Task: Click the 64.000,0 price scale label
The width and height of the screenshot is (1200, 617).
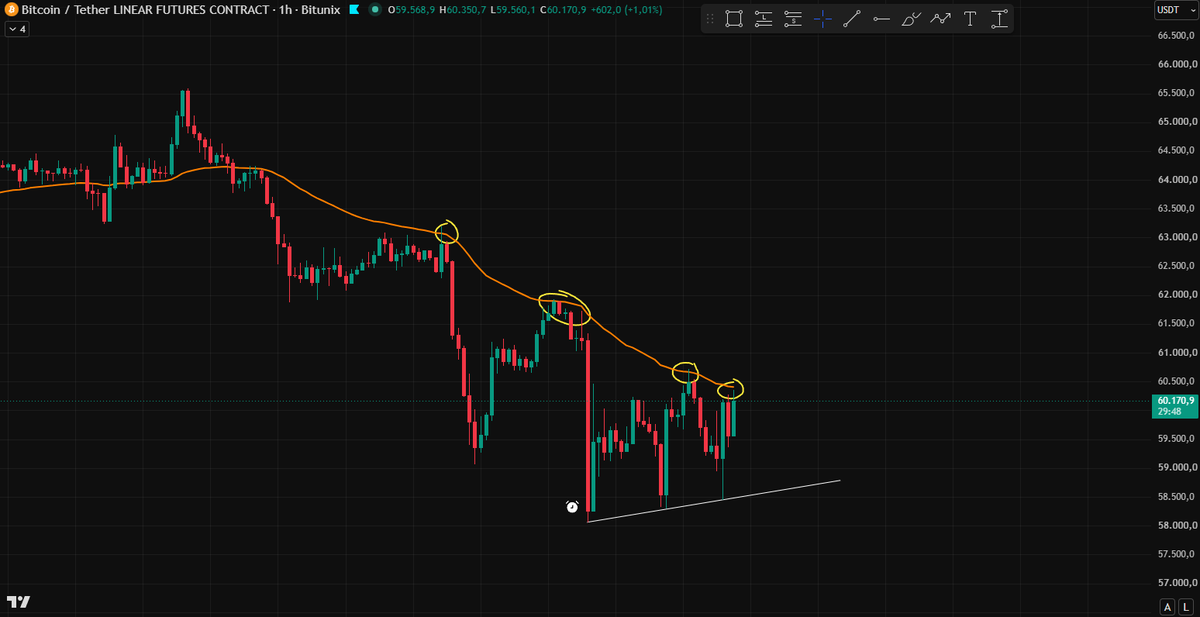Action: [1177, 180]
